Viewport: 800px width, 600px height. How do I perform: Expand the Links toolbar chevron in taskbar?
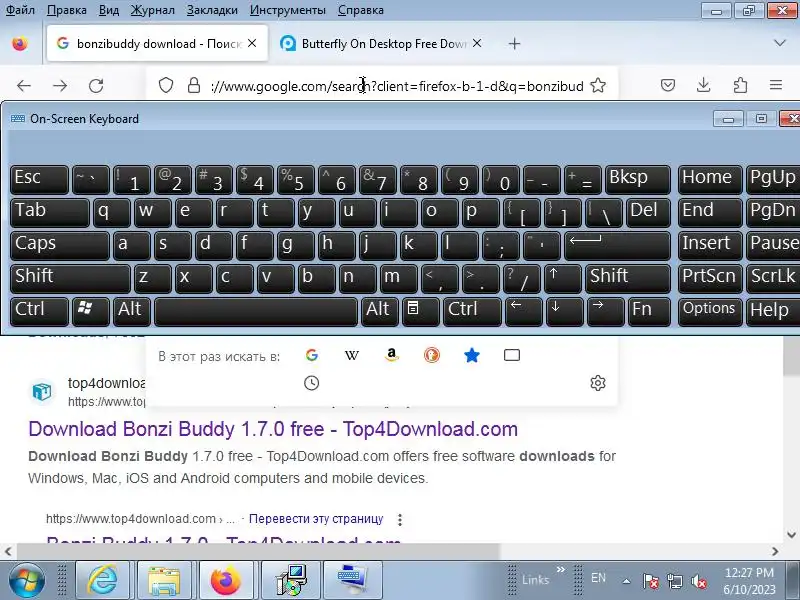click(561, 569)
